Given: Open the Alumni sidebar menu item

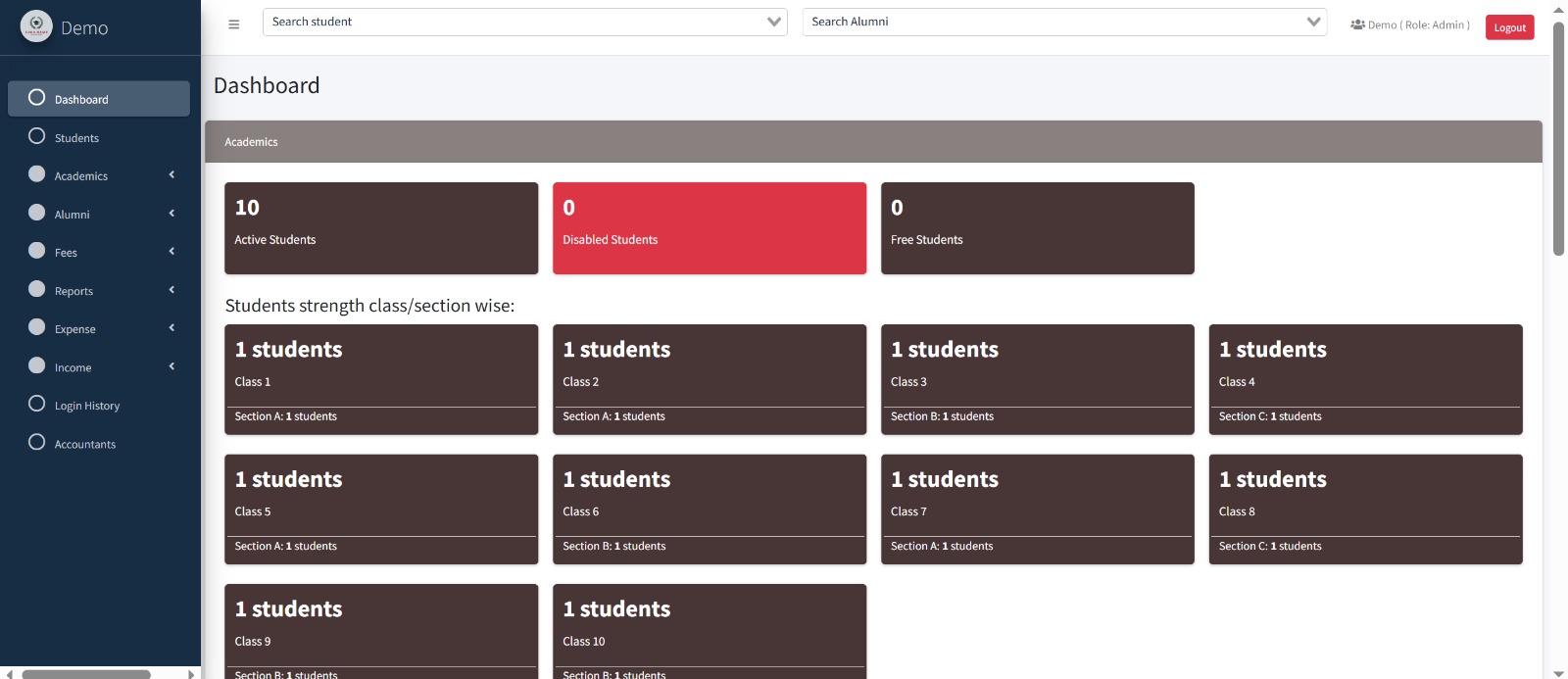Looking at the screenshot, I should coord(73,215).
